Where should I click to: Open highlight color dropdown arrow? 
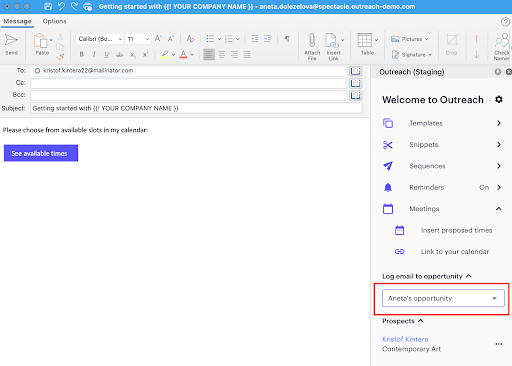pos(173,55)
